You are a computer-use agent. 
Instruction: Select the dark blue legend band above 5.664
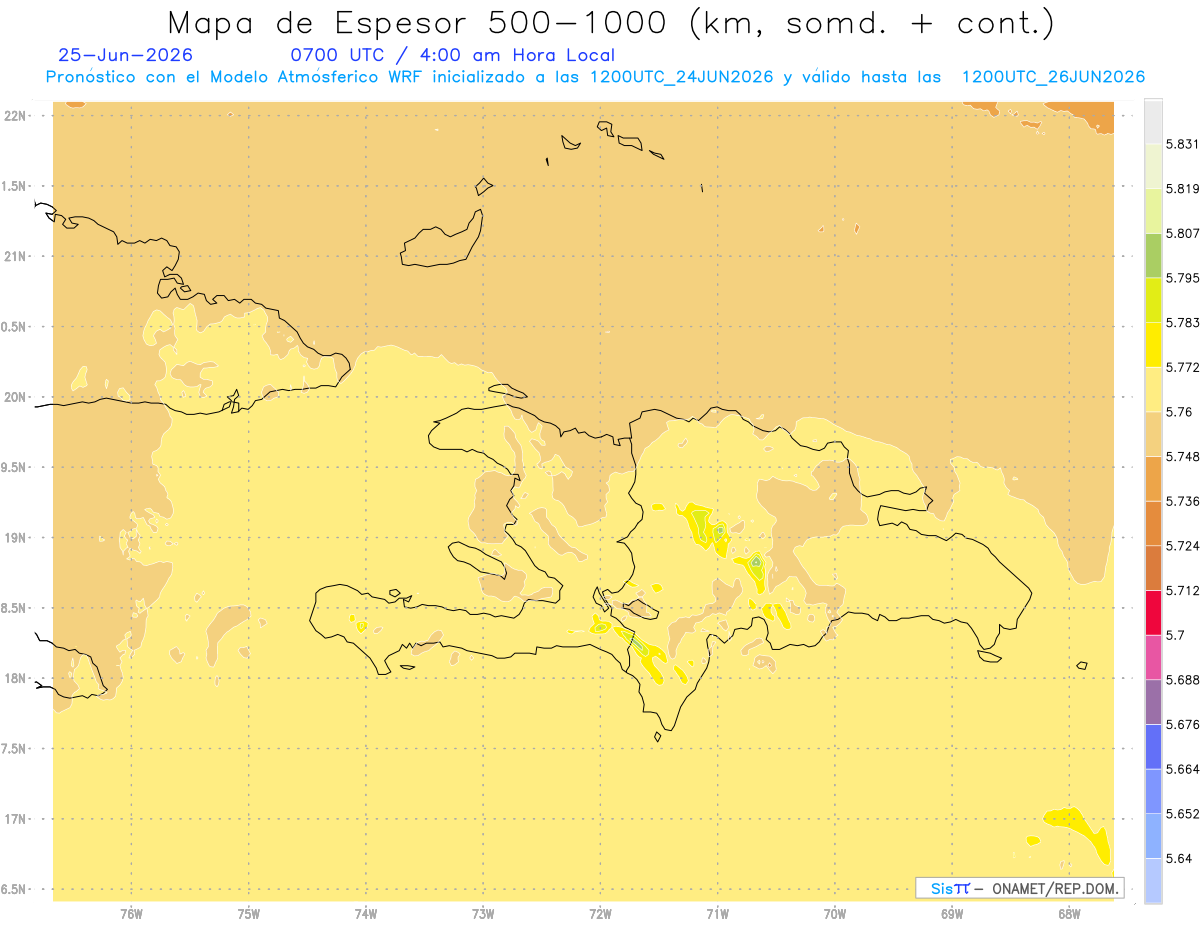pos(1153,747)
